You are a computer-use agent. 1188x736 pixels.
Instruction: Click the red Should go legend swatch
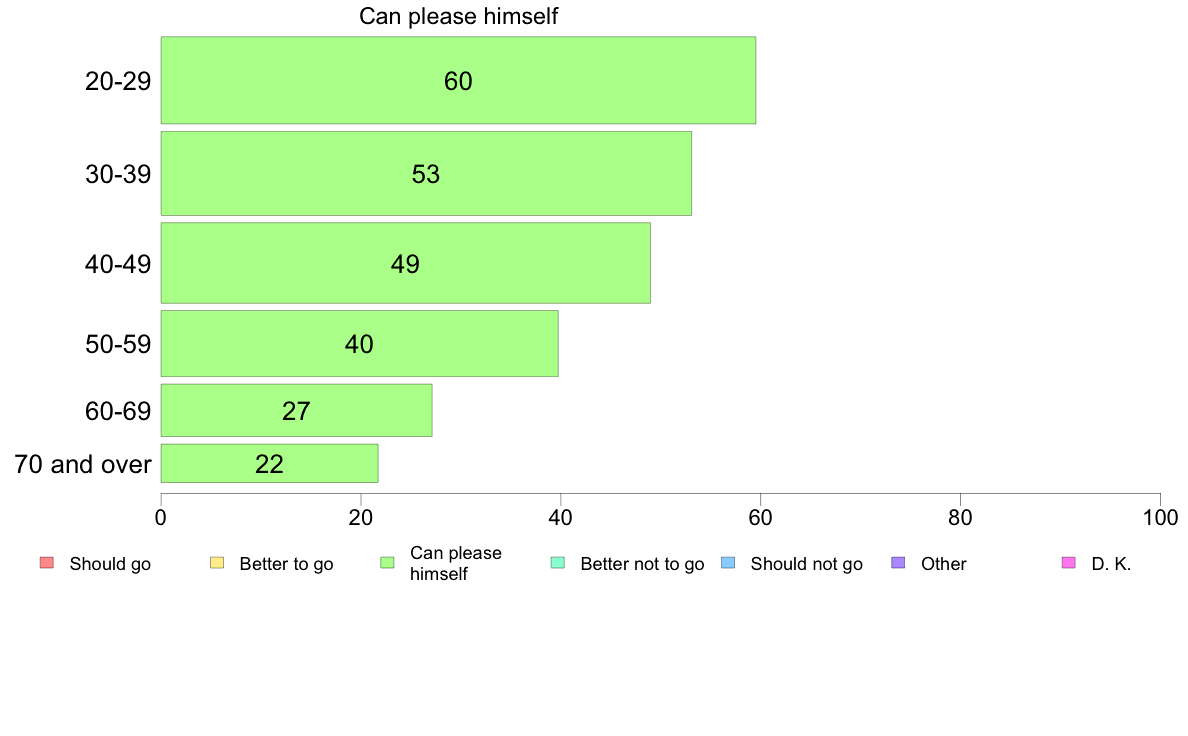click(x=46, y=563)
